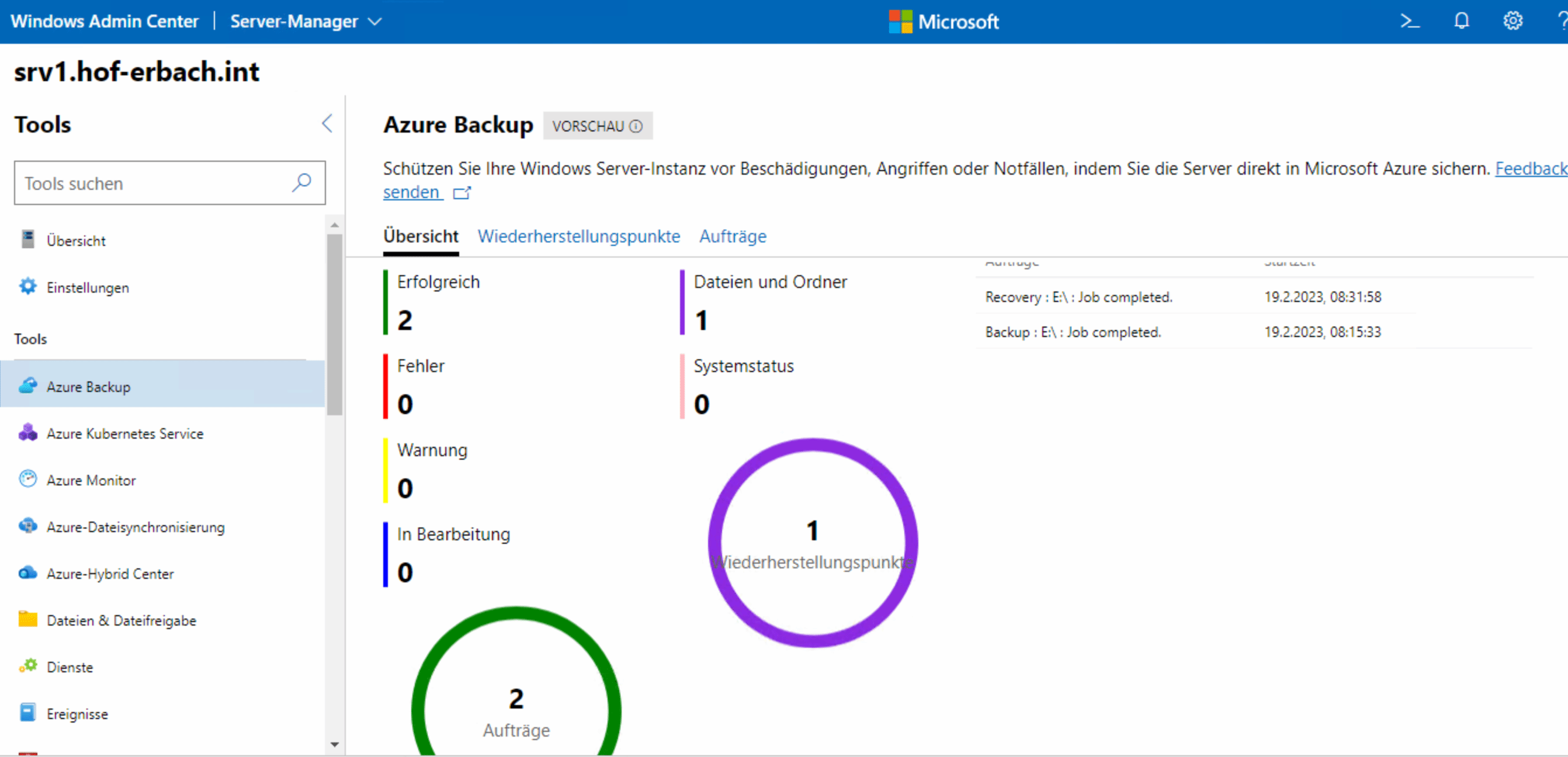Open Dateien & Dateifreigabe folder icon

pos(27,620)
